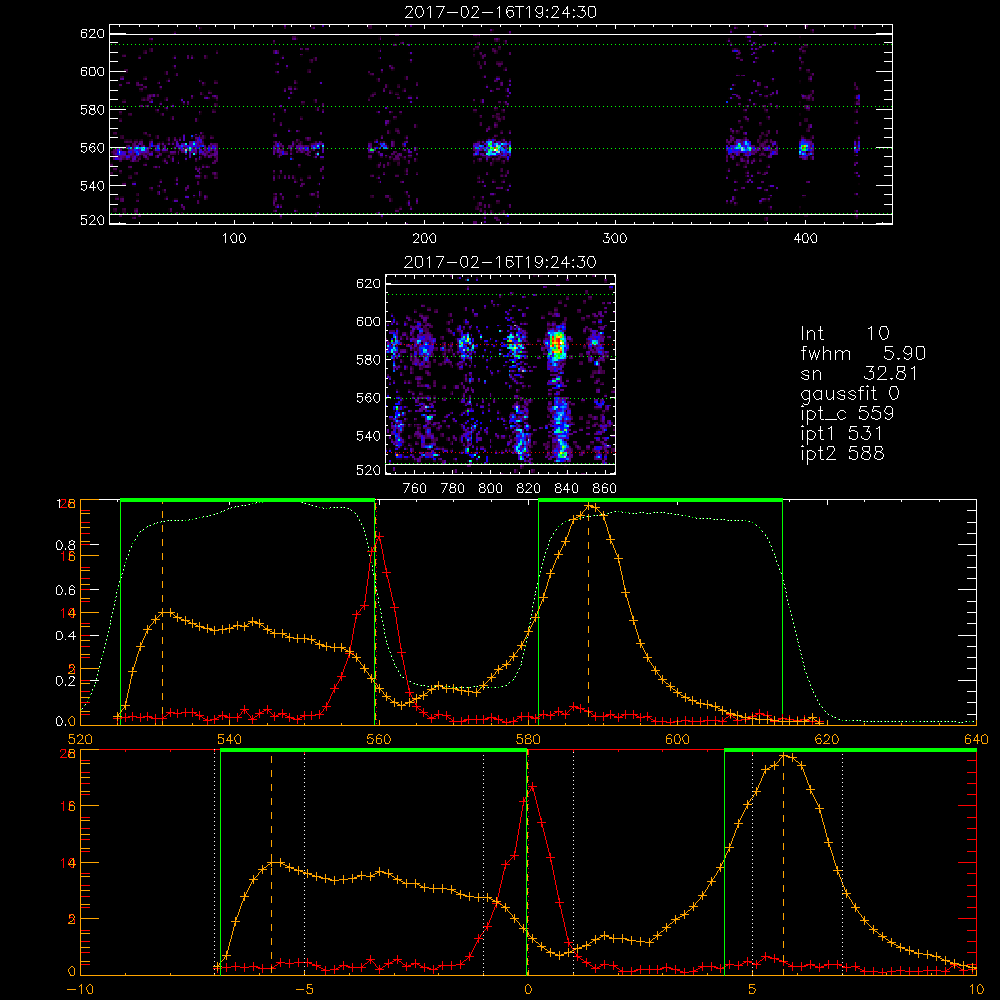
Task: Click y-axis label 580 on middle image
Action: pyautogui.click(x=368, y=360)
